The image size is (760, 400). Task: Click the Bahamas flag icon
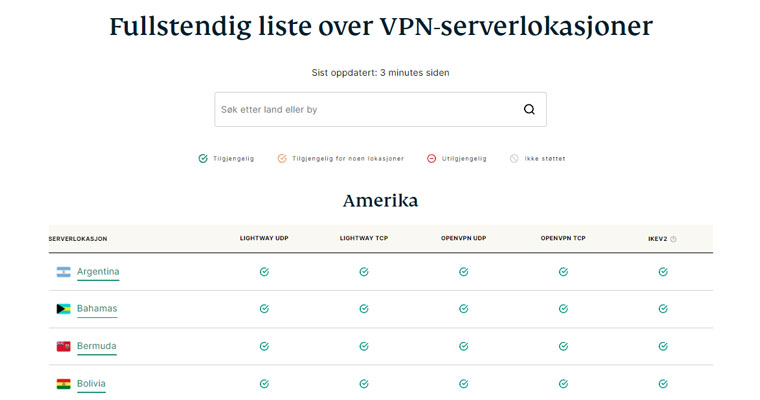click(63, 309)
